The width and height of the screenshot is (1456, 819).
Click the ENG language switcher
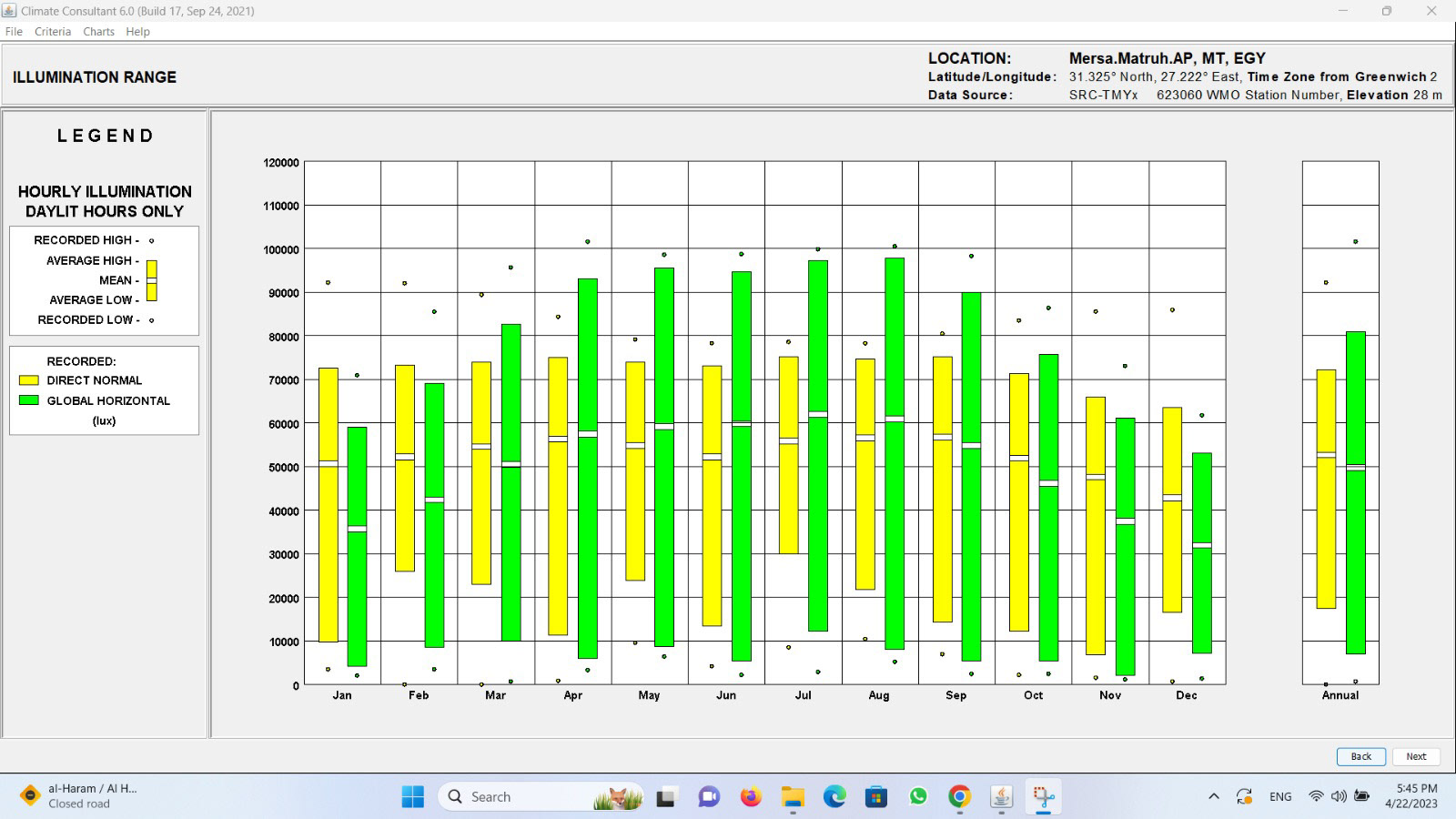tap(1280, 797)
